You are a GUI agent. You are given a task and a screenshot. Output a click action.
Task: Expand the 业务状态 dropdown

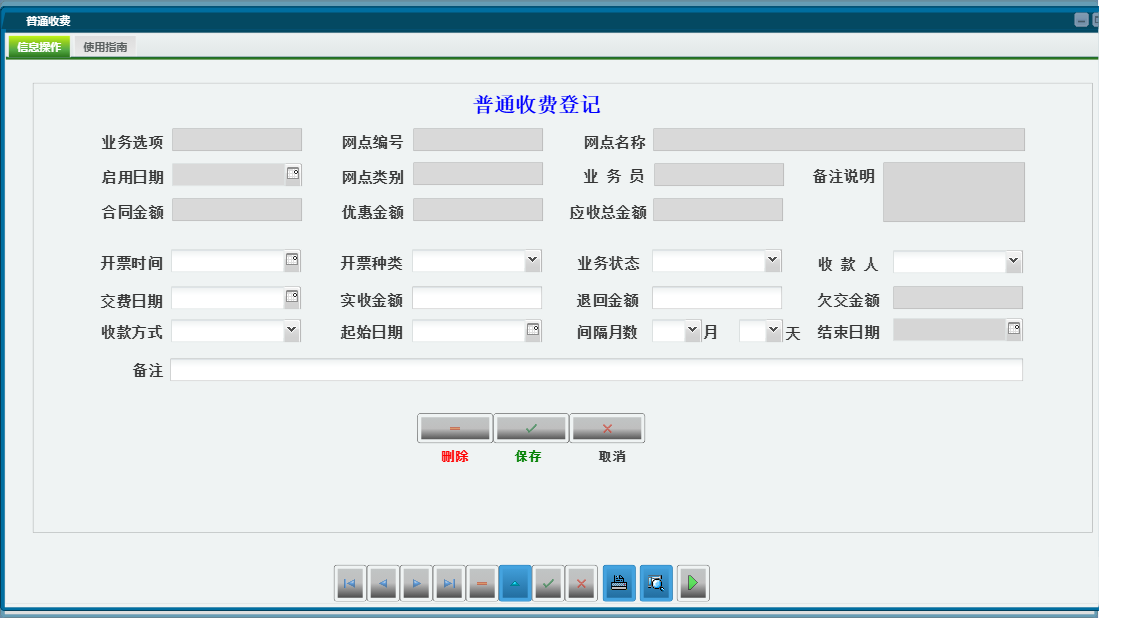click(x=773, y=260)
